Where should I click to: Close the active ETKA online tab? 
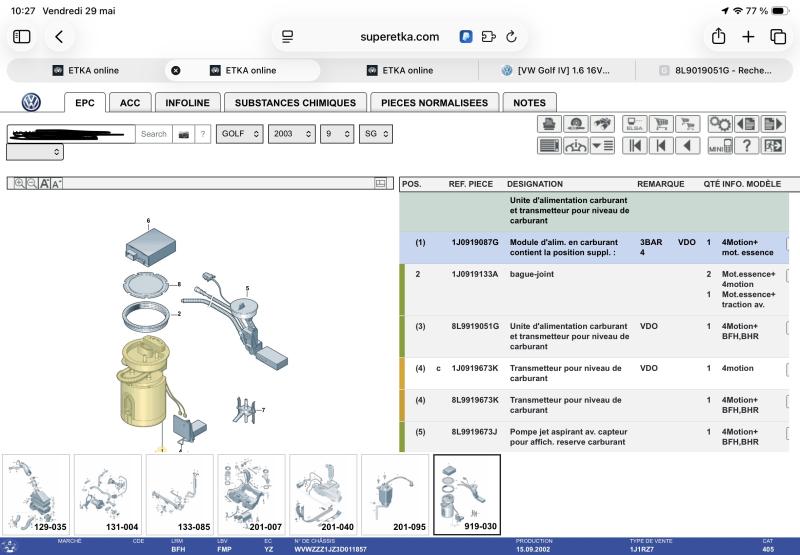click(x=176, y=70)
